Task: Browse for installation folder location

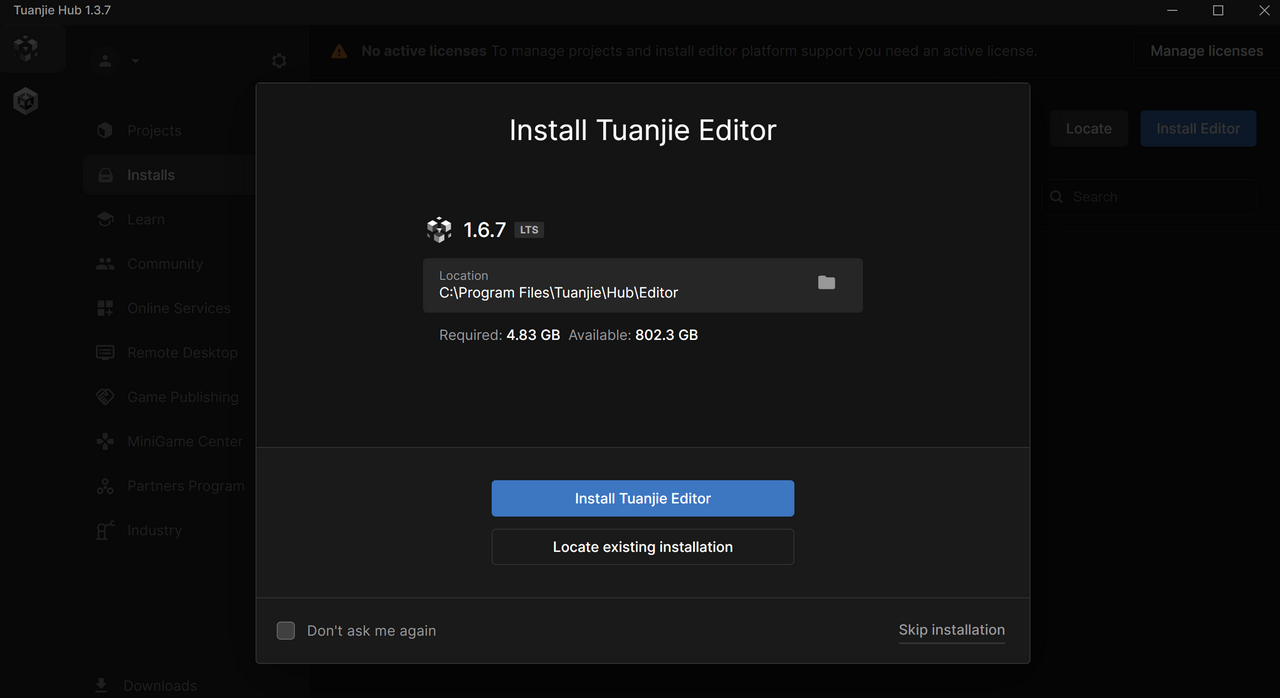Action: [826, 283]
